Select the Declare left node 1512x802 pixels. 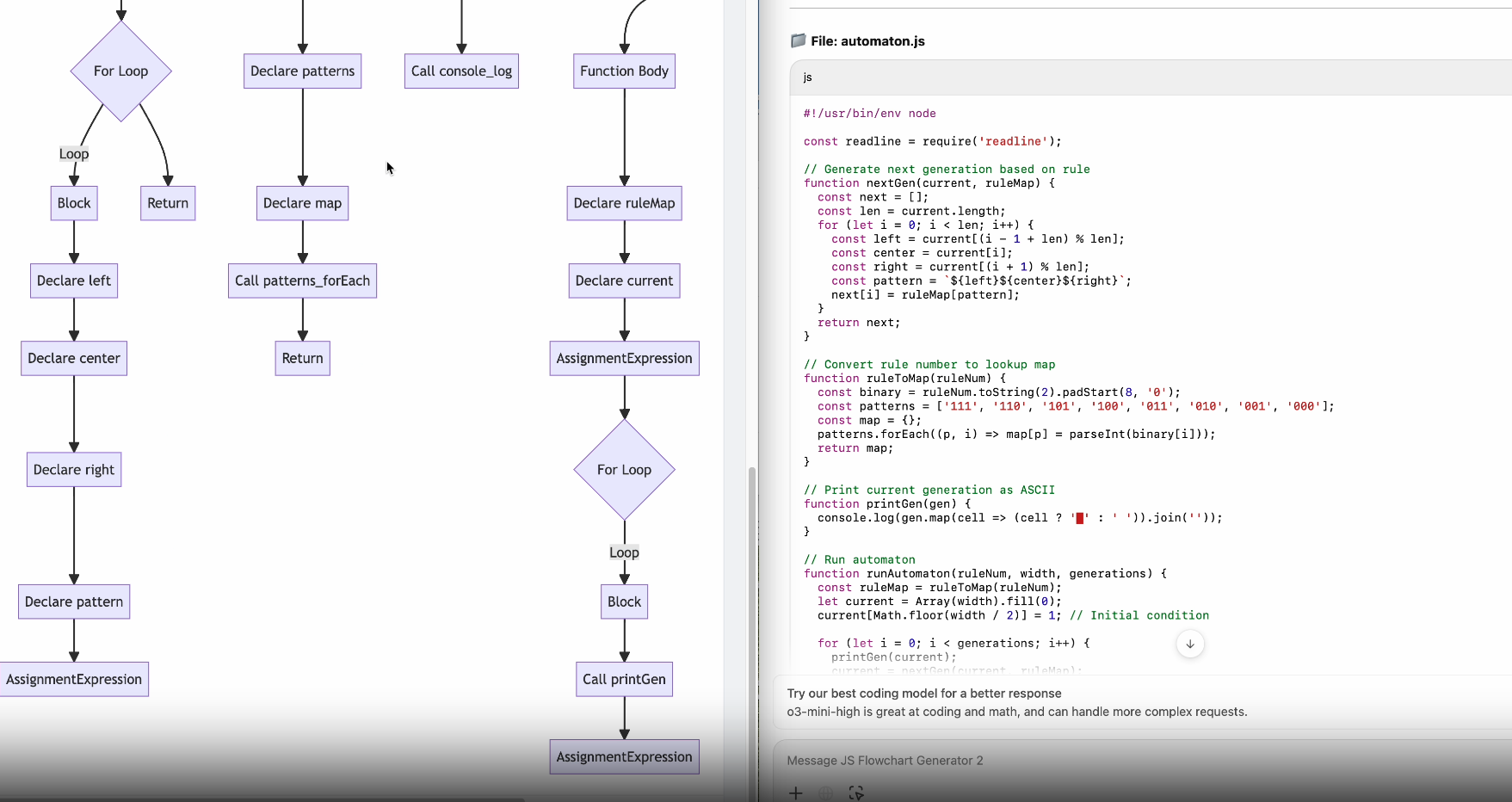click(x=74, y=281)
